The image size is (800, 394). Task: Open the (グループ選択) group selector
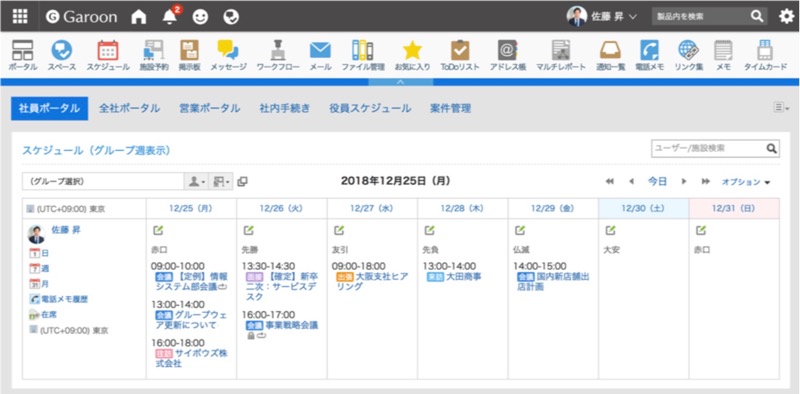(103, 181)
